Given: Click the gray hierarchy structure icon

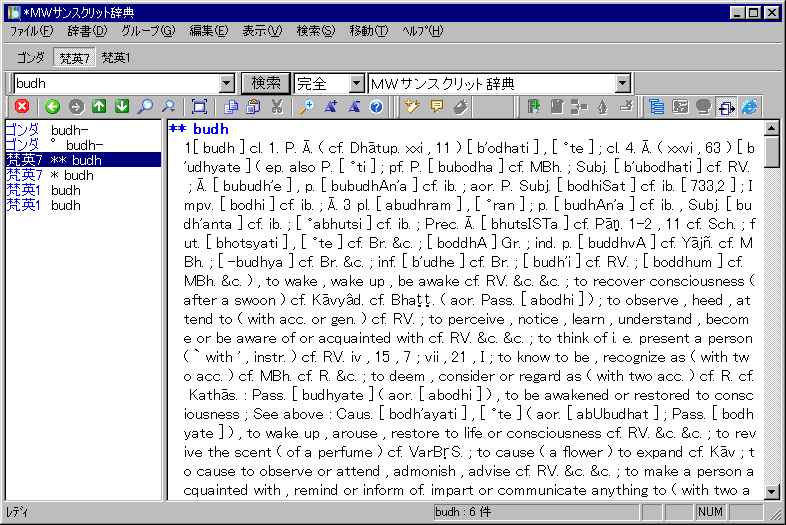Looking at the screenshot, I should point(579,106).
